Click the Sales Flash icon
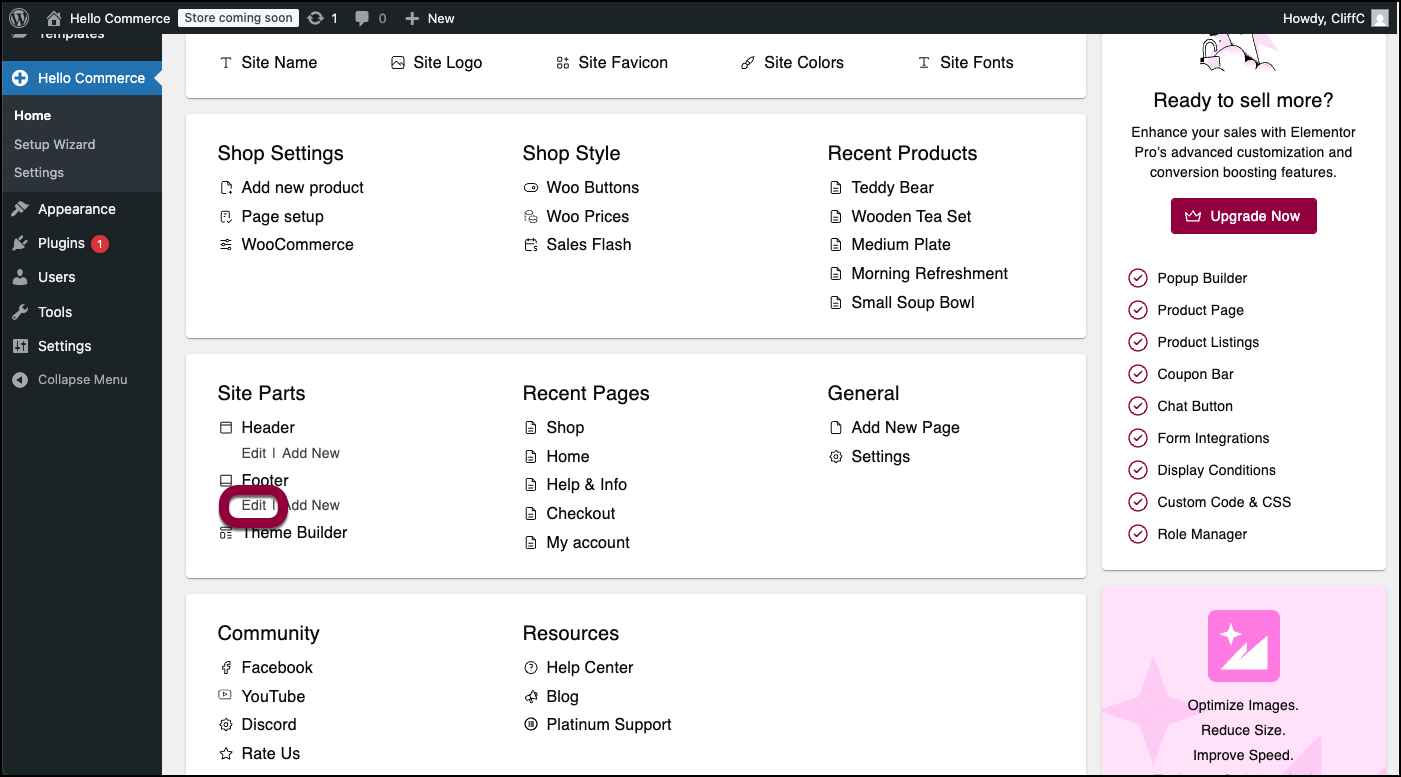The height and width of the screenshot is (777, 1401). tap(531, 245)
